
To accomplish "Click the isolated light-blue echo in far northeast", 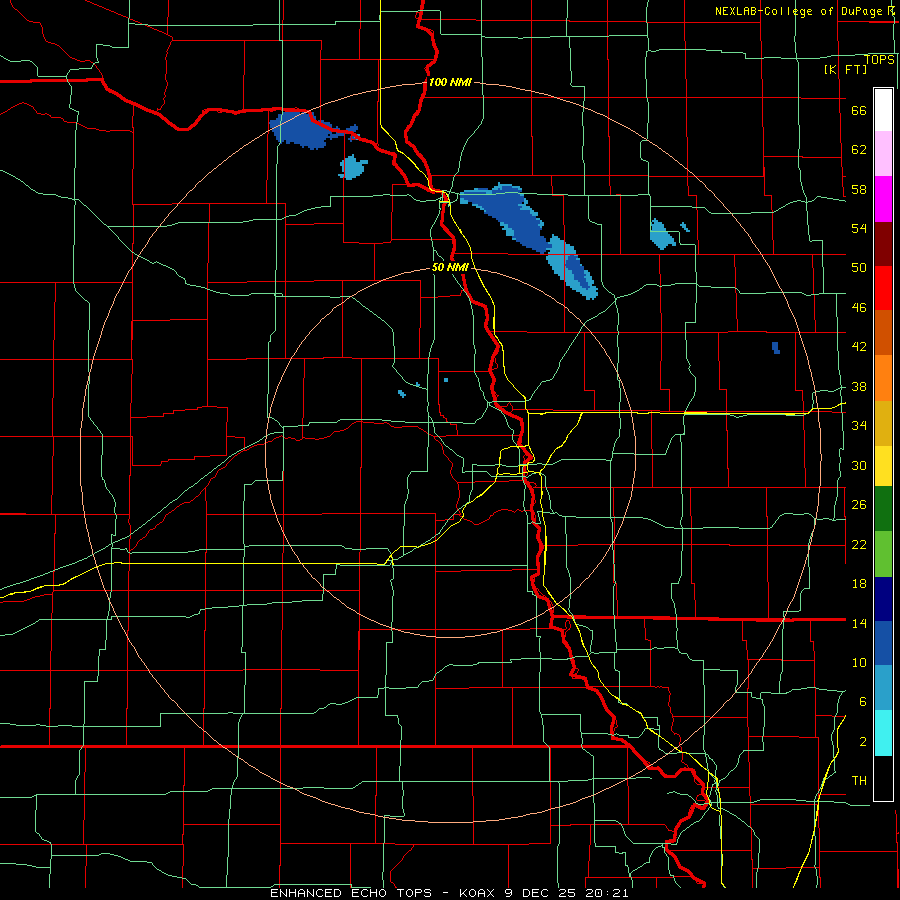I will pos(662,234).
